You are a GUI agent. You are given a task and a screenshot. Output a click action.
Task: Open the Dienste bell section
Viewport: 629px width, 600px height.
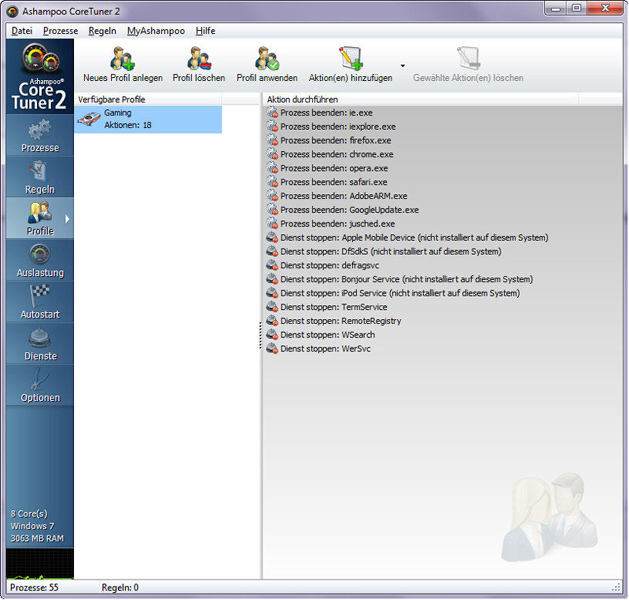[x=40, y=343]
